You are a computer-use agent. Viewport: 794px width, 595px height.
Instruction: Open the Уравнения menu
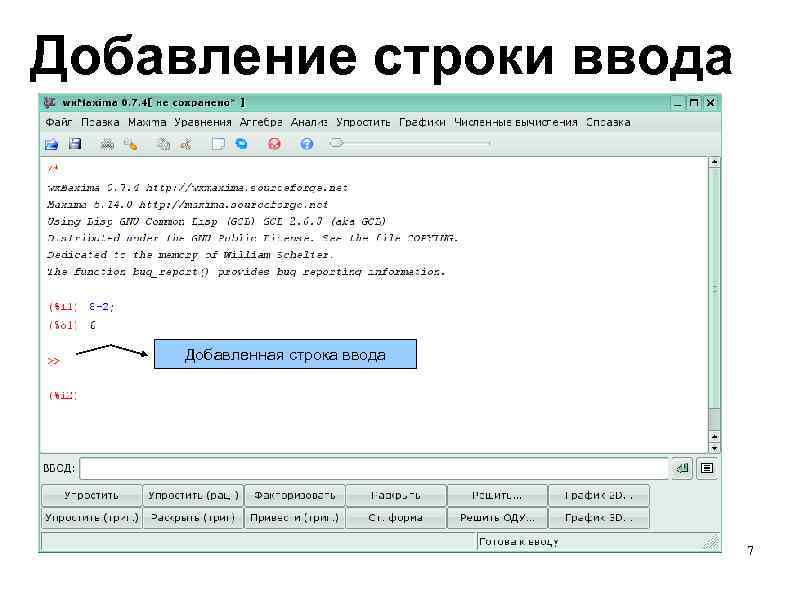point(203,123)
